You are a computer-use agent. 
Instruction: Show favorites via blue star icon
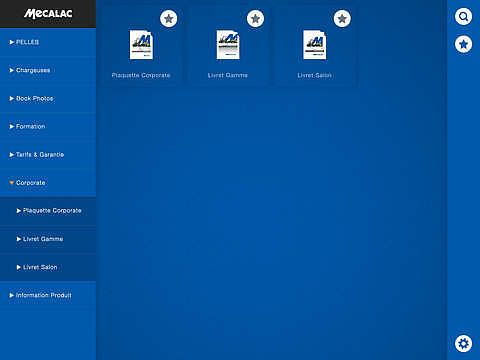click(x=463, y=44)
